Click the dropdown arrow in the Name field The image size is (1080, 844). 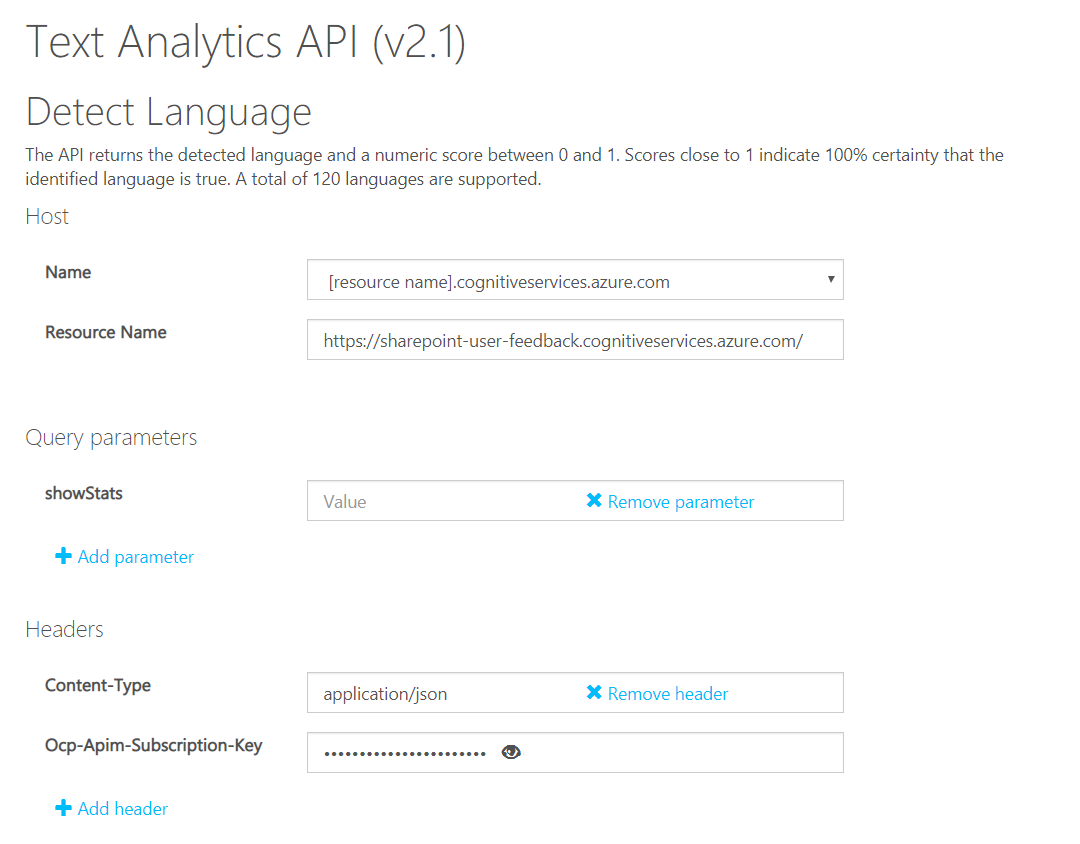point(830,280)
